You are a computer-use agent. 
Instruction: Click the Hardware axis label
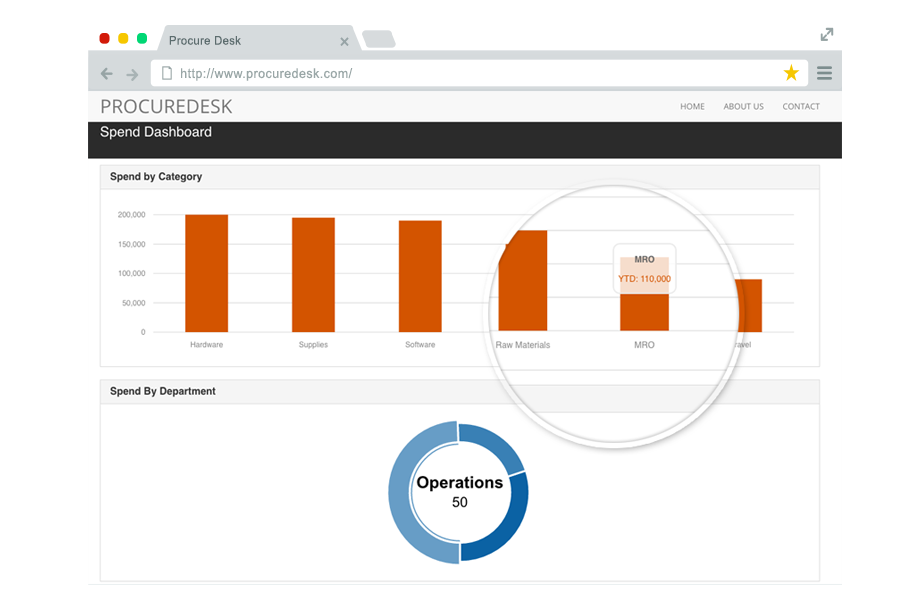(x=207, y=345)
